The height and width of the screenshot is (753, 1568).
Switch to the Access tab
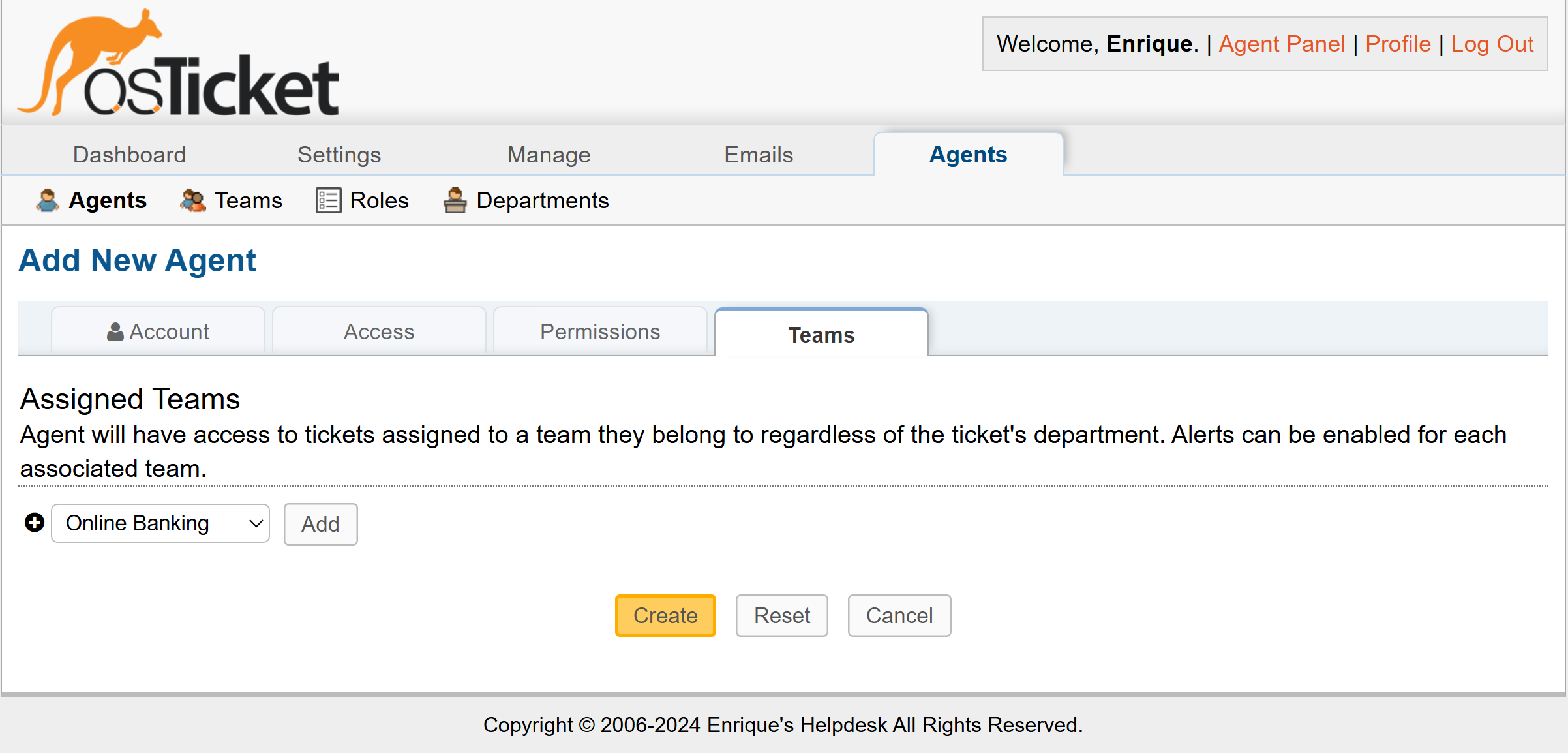click(379, 331)
